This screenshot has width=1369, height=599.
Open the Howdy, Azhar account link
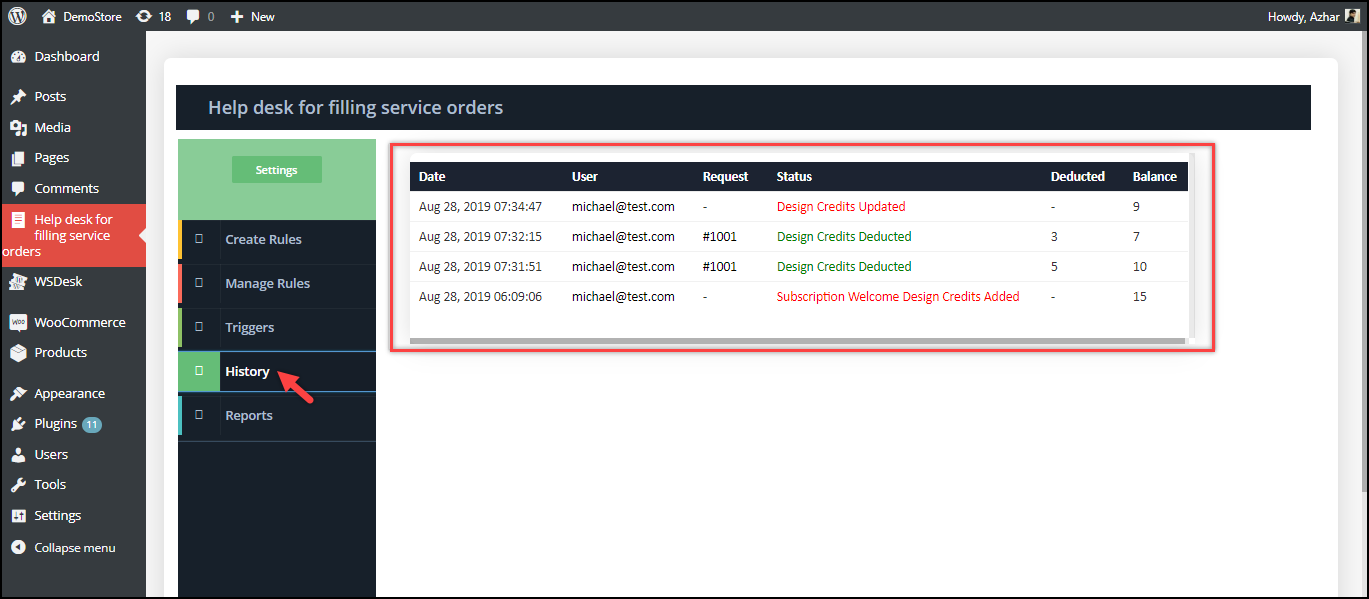(1303, 17)
